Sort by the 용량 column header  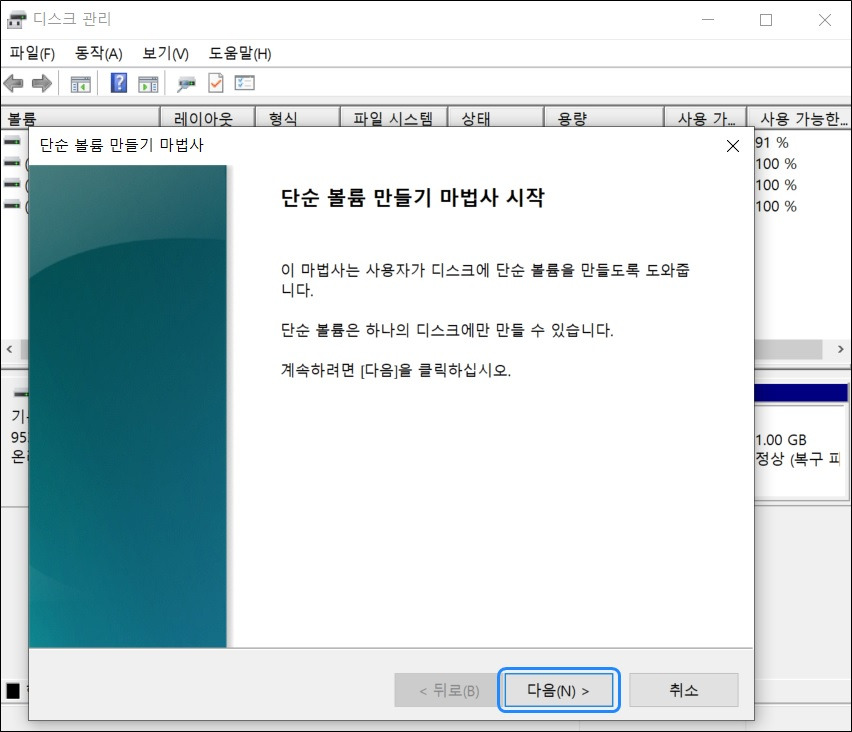[x=604, y=117]
